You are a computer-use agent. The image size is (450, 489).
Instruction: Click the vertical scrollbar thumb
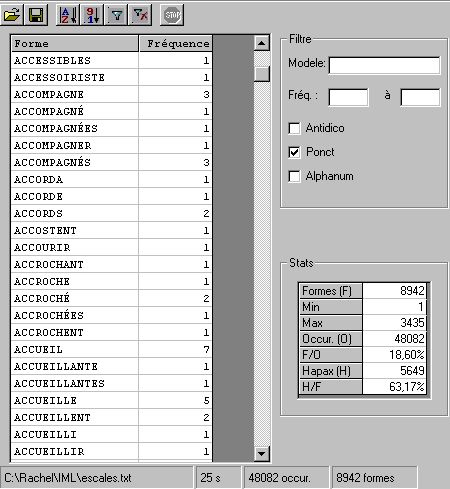(262, 74)
